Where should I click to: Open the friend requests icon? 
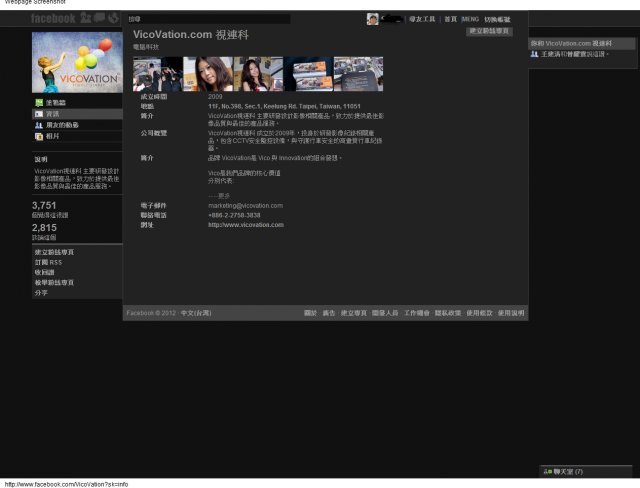click(x=86, y=18)
